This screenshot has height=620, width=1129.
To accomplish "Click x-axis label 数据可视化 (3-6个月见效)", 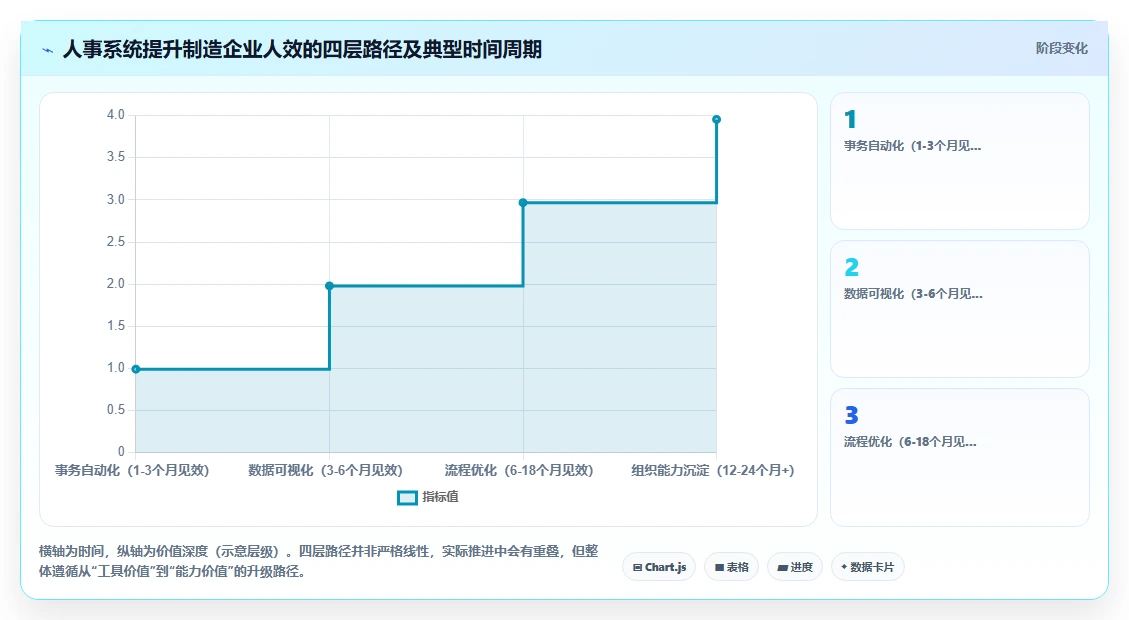I will [x=325, y=470].
